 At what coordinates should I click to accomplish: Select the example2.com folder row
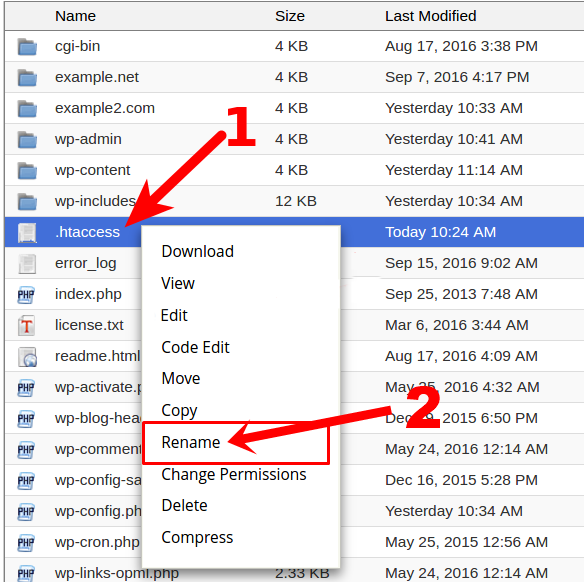[294, 108]
